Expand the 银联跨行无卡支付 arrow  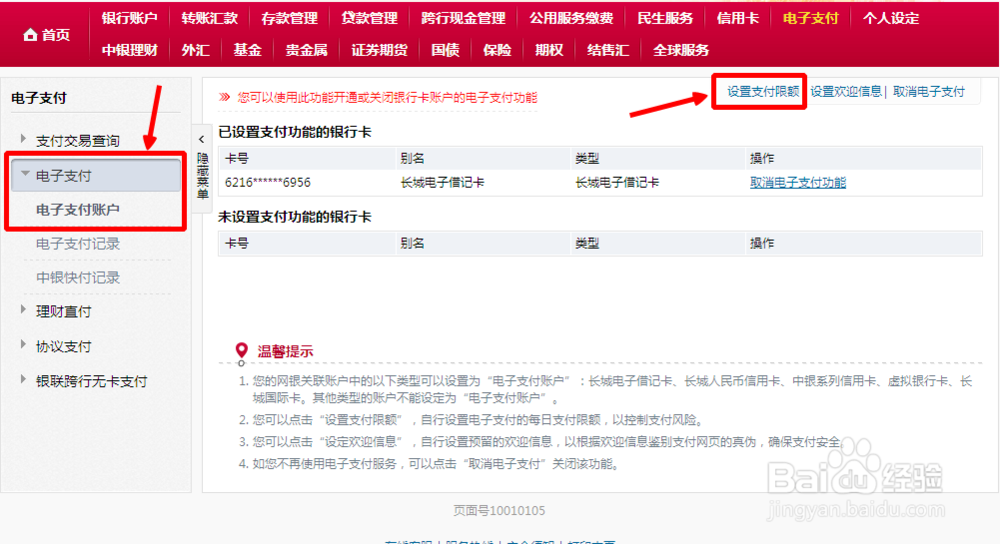[x=23, y=379]
